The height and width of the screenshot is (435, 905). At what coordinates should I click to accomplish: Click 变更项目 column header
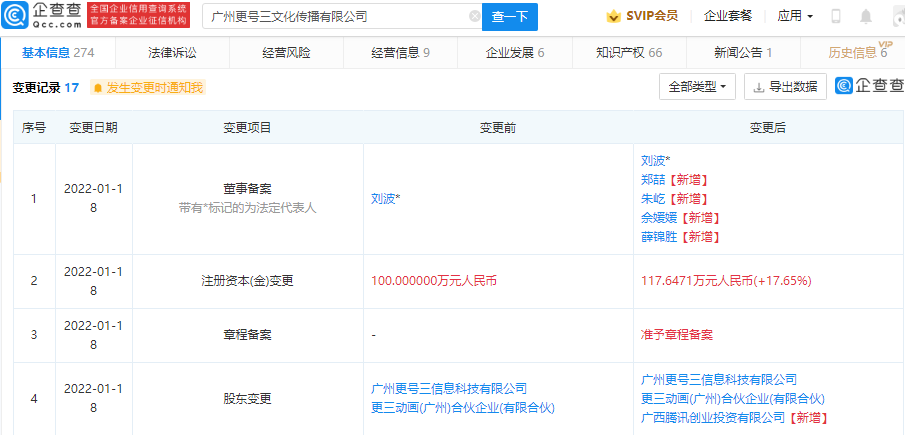click(x=247, y=128)
